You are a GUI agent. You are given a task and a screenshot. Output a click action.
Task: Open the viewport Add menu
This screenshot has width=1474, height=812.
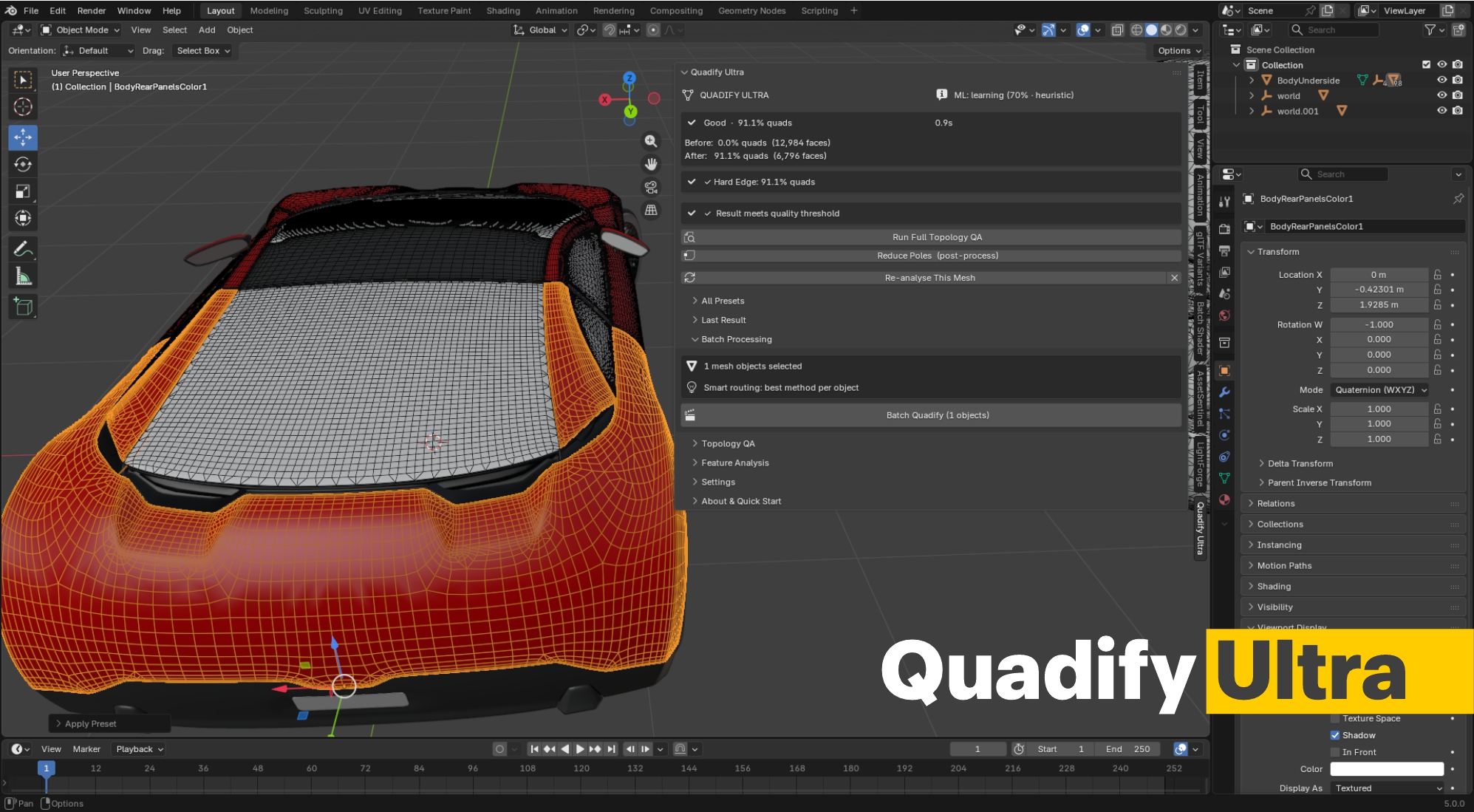207,30
